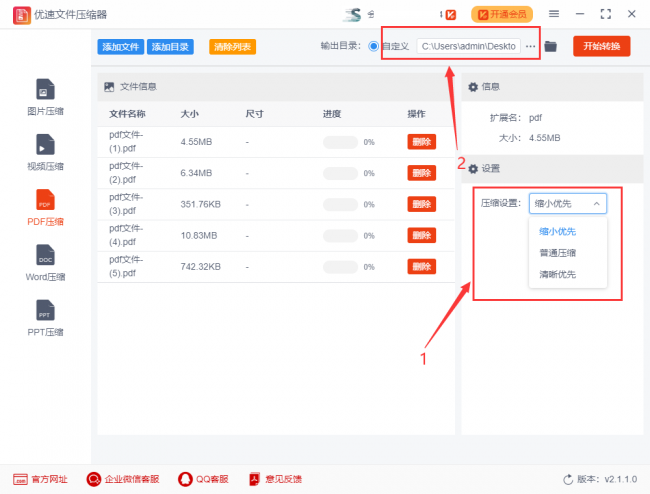Screen dimensions: 650x494
Task: Select file name pdf文件-(4).pdf
Action: tap(126, 235)
